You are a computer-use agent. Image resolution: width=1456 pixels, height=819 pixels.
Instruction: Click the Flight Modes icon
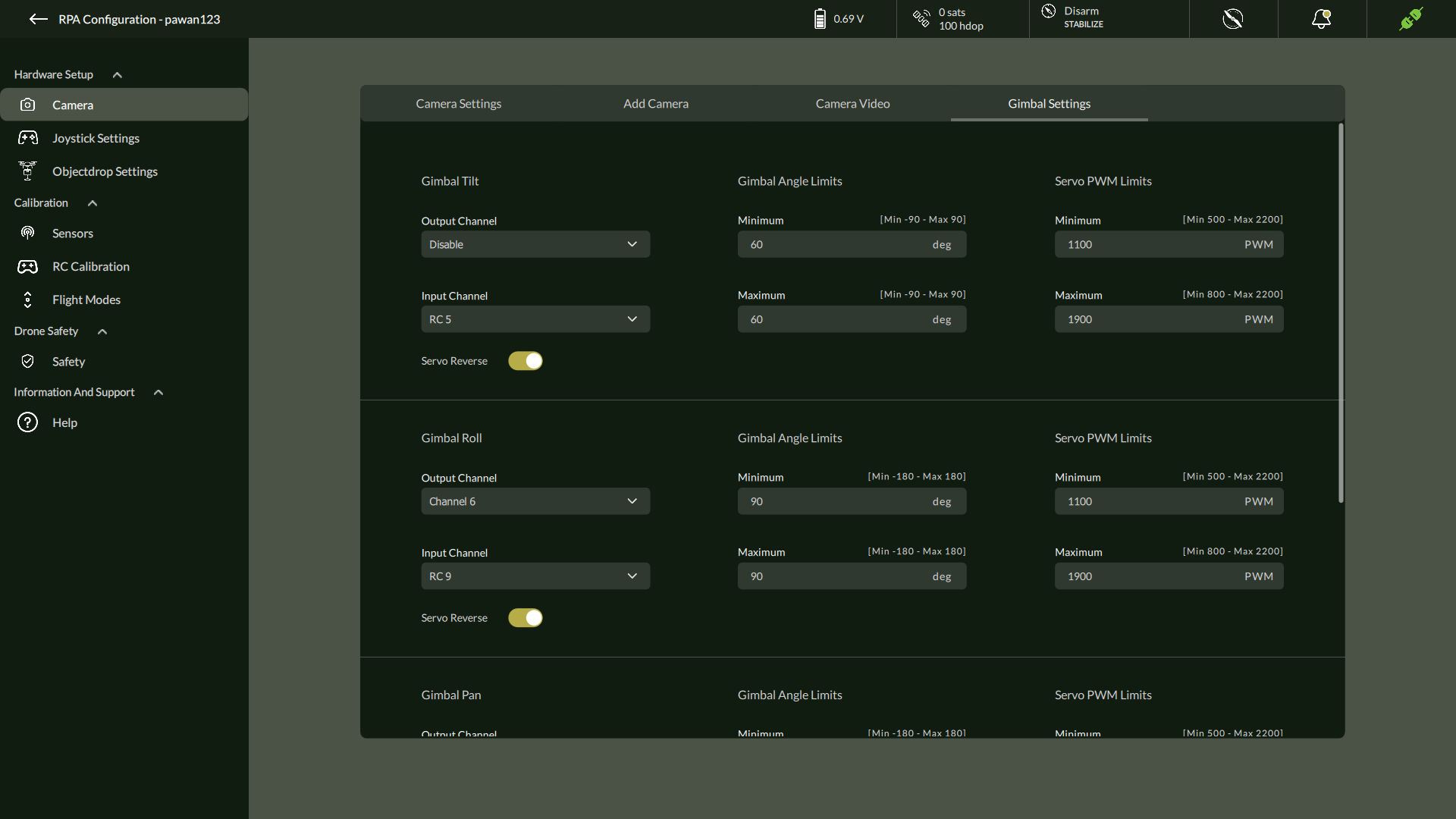click(x=27, y=300)
